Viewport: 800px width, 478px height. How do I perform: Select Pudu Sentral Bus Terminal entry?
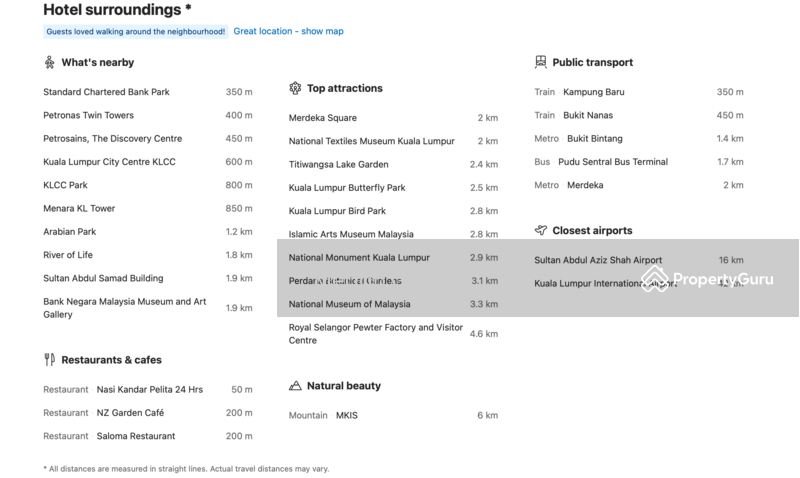coord(612,162)
